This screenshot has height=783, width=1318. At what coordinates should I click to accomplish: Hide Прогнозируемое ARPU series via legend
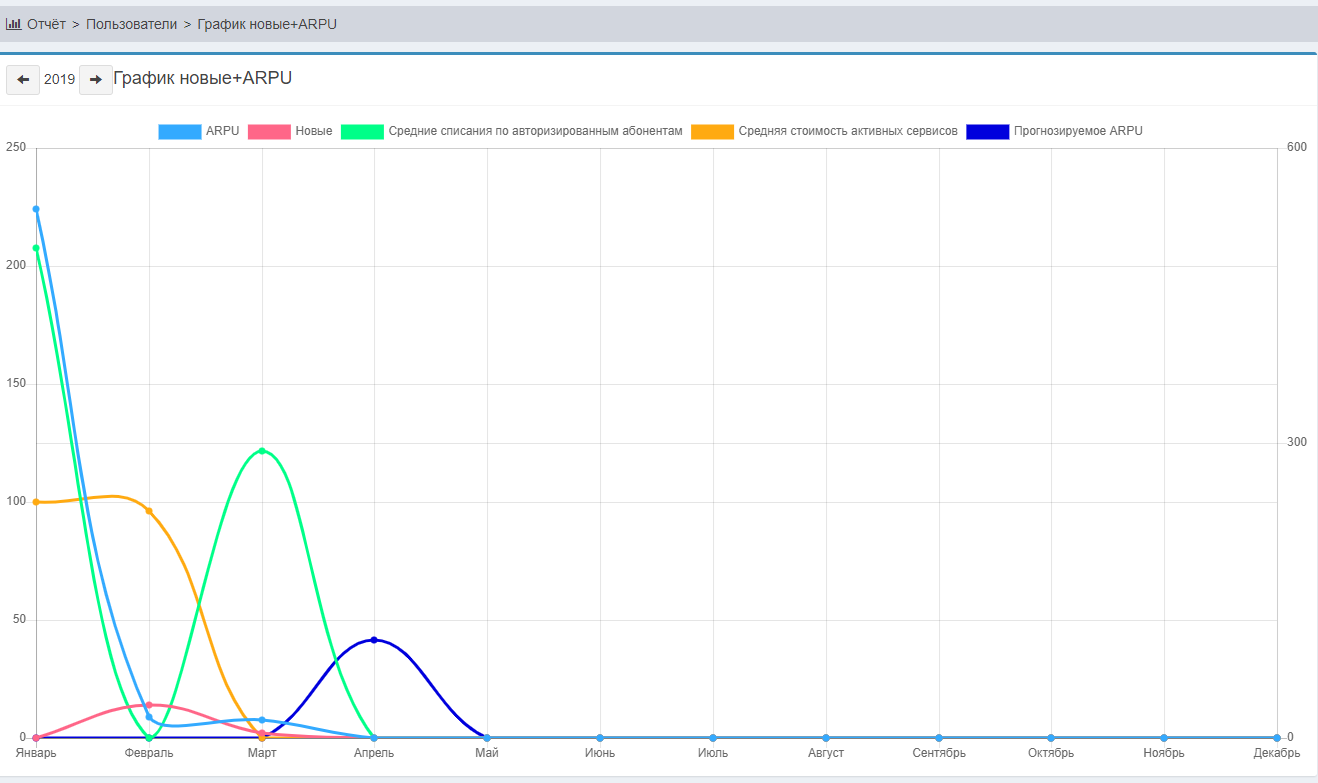[x=1077, y=131]
